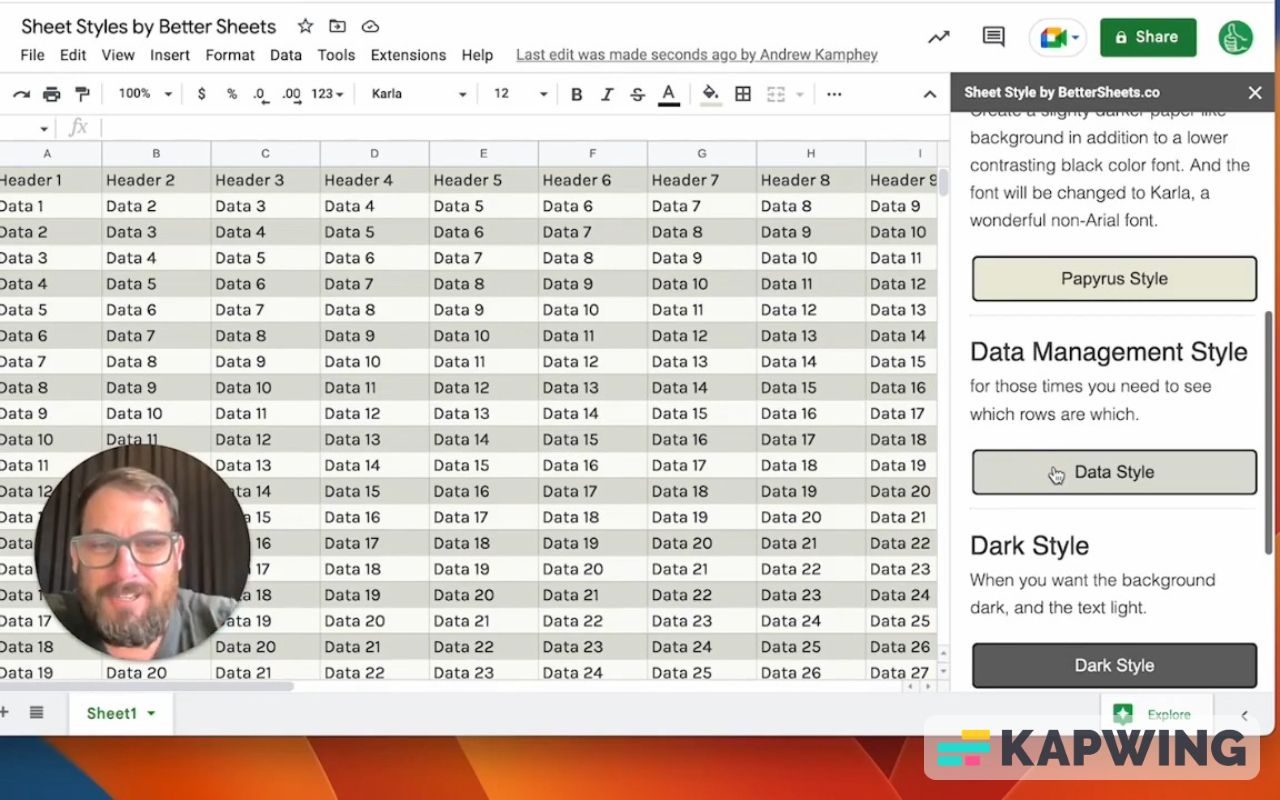Open the Edit menu
Viewport: 1280px width, 800px height.
[x=73, y=55]
